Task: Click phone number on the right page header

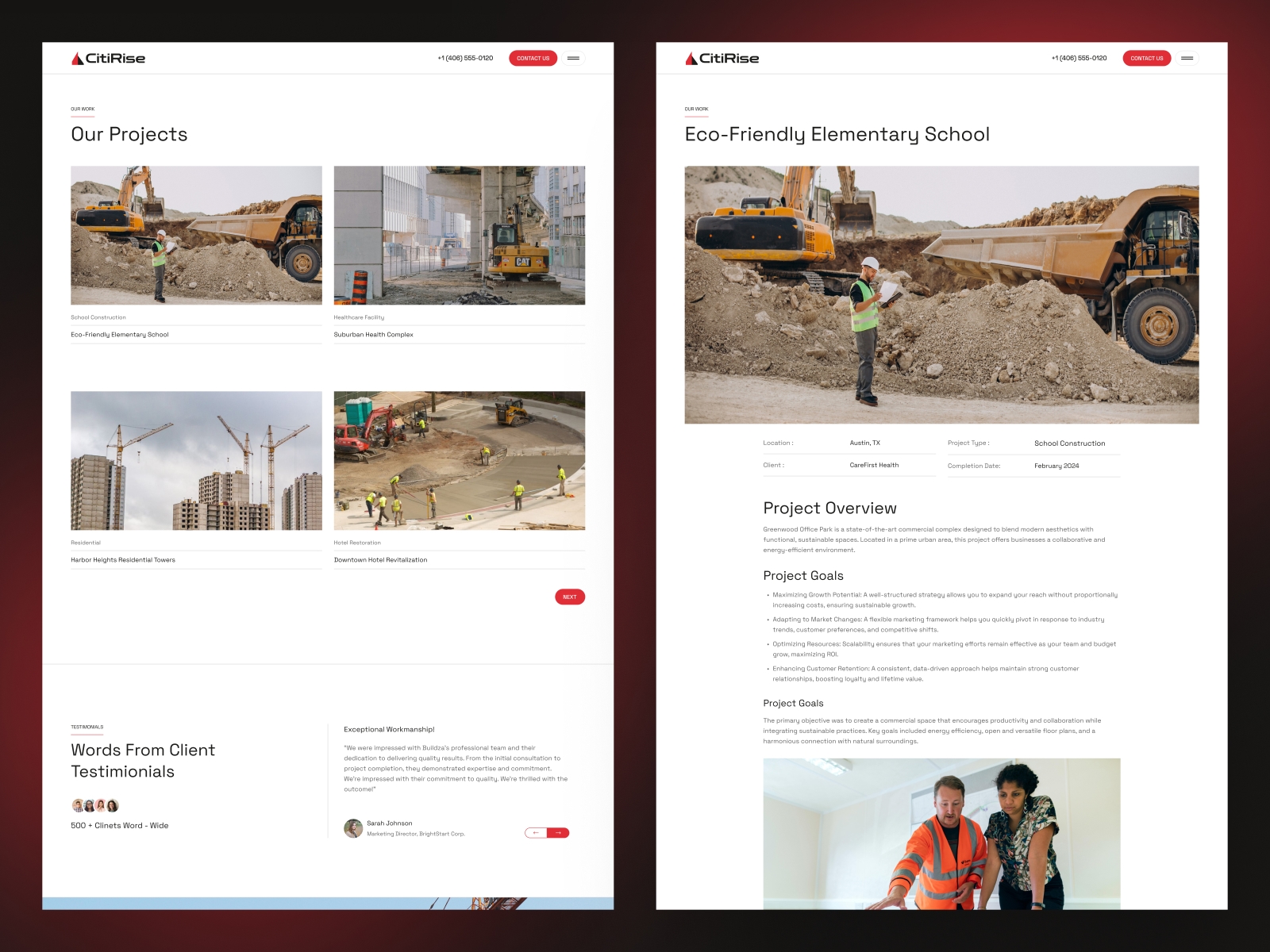Action: tap(1079, 58)
